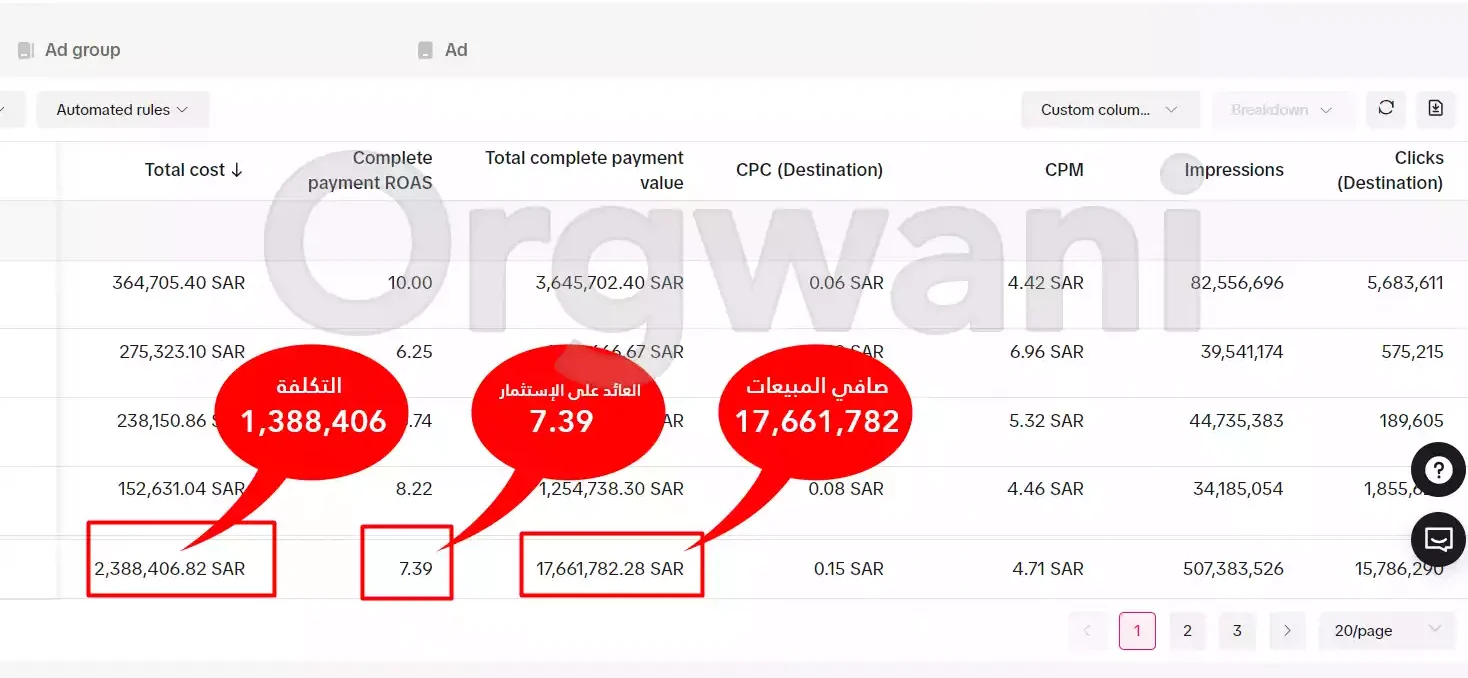This screenshot has width=1468, height=678.
Task: Switch to the Ad tab
Action: [456, 50]
